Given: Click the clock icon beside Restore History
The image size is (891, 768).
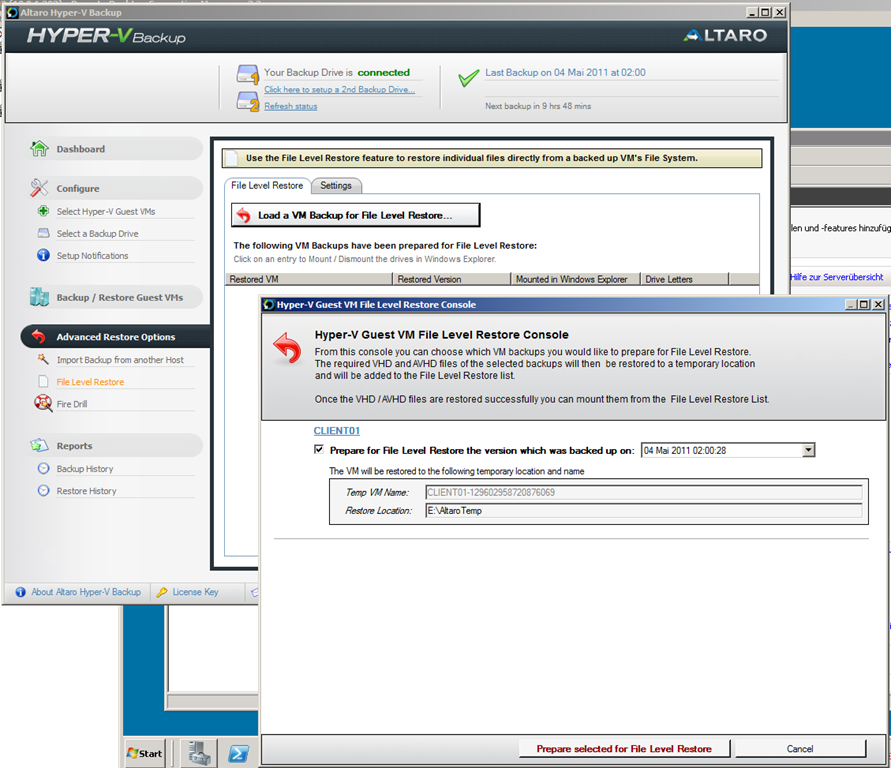Looking at the screenshot, I should coord(43,490).
